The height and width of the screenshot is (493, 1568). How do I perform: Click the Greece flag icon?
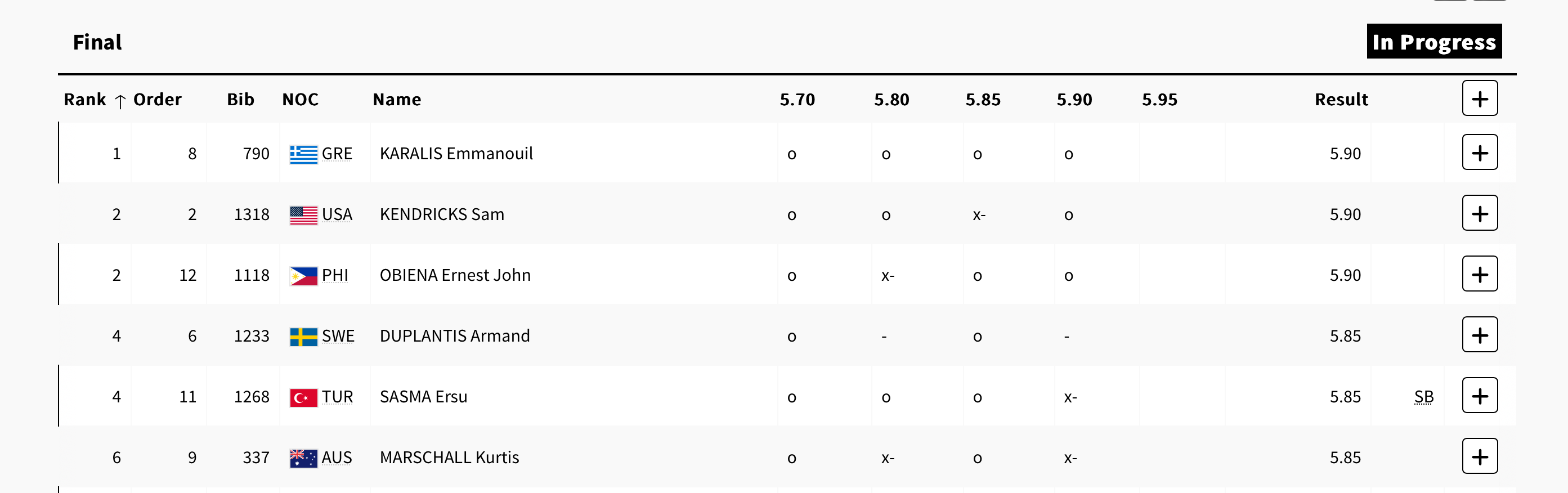303,154
